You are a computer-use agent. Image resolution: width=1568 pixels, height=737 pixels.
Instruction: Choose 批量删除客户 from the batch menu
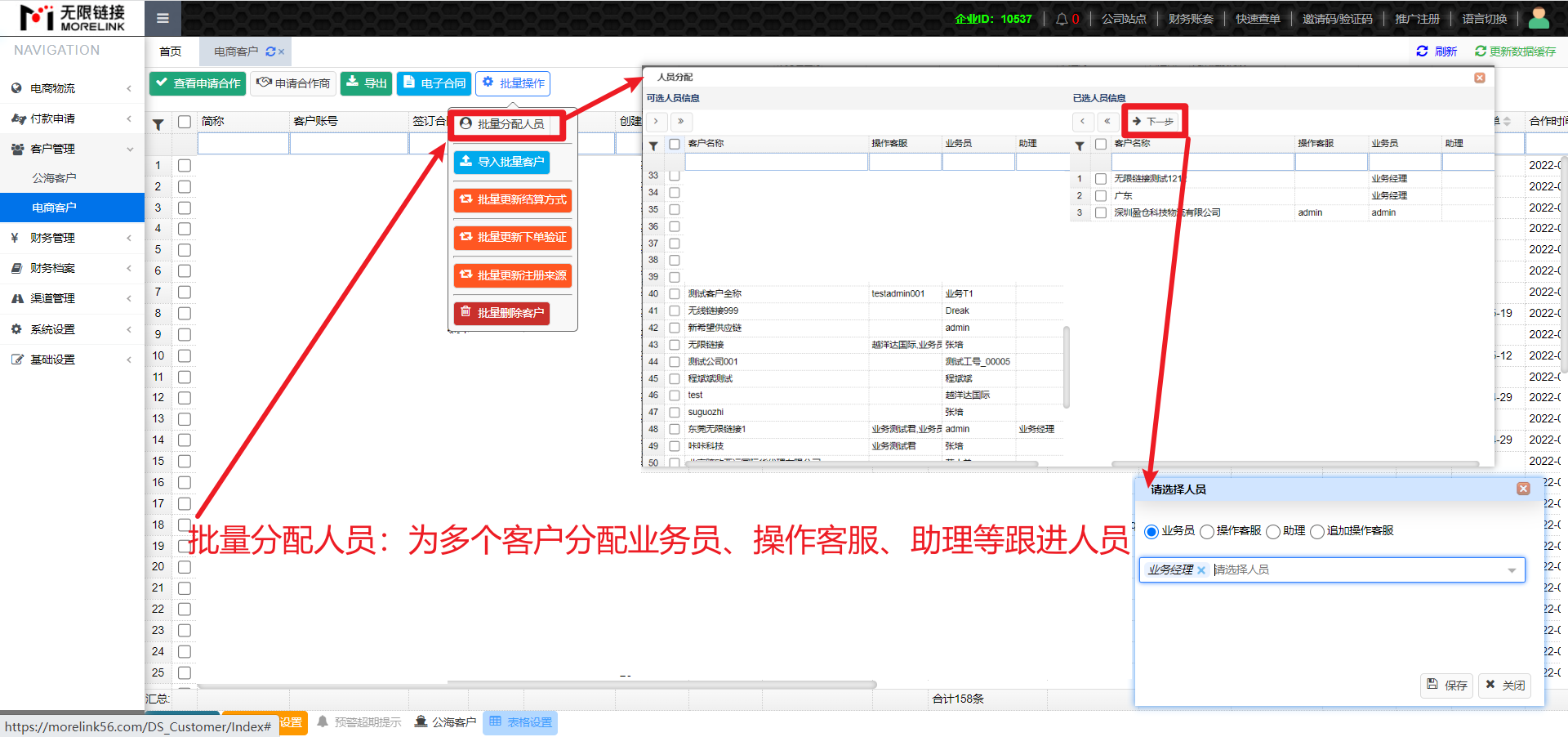pyautogui.click(x=501, y=313)
